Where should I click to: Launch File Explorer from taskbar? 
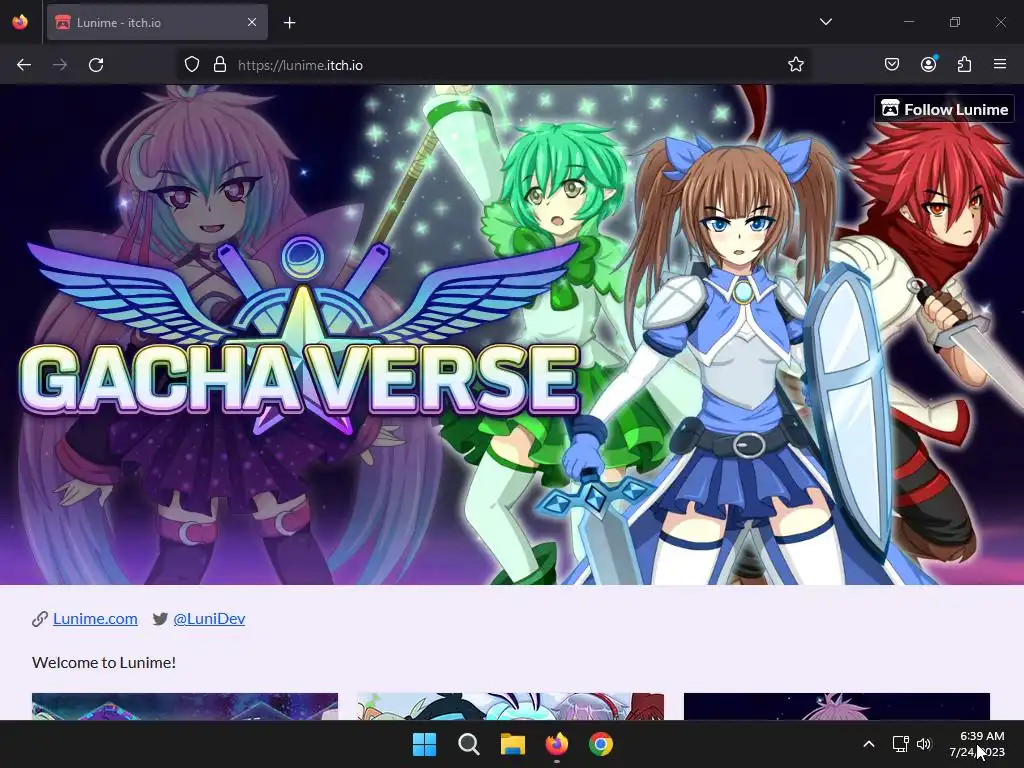(513, 744)
